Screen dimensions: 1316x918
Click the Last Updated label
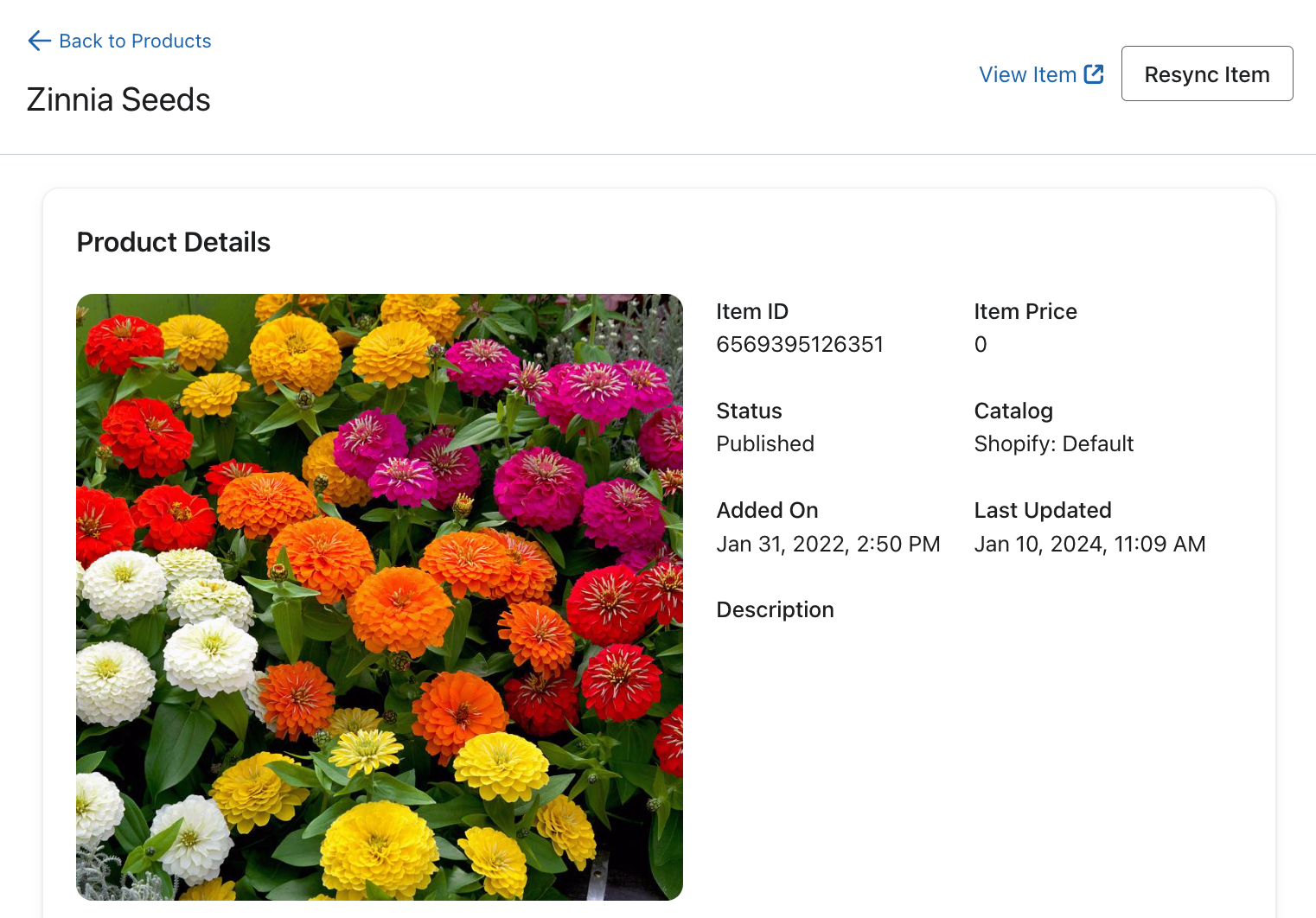click(1042, 510)
